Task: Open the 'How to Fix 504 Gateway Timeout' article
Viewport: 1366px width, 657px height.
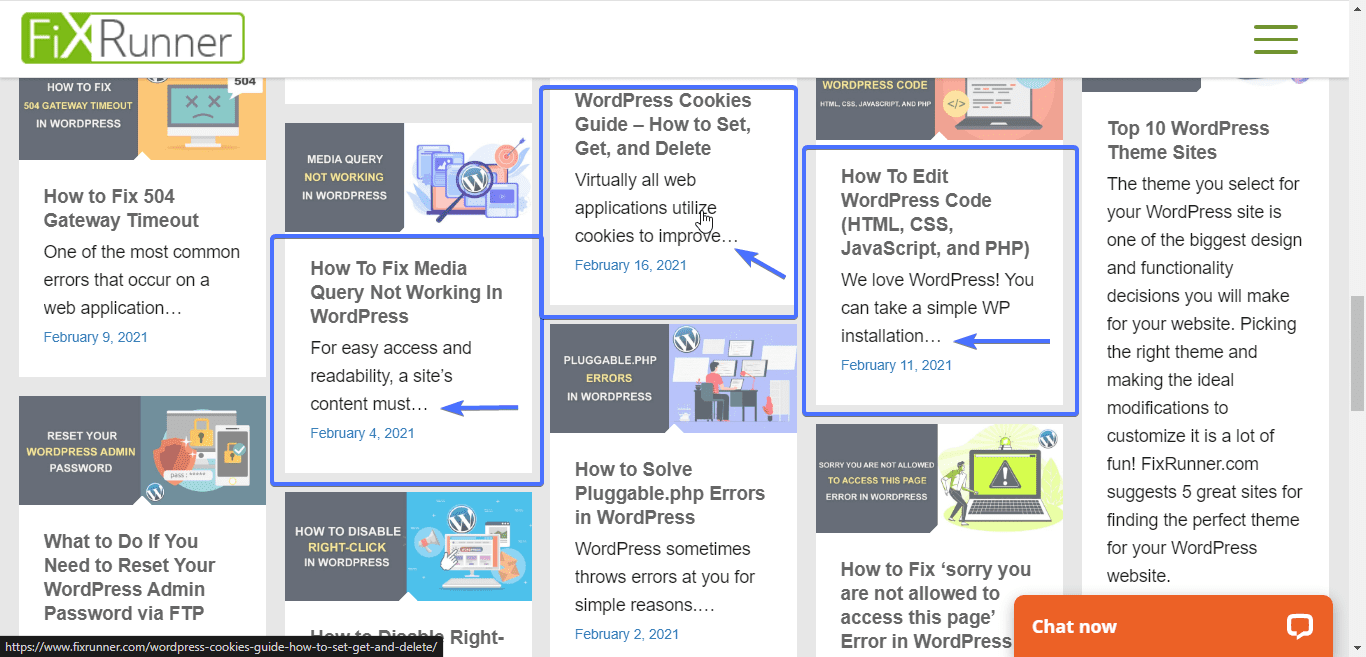Action: click(x=121, y=208)
